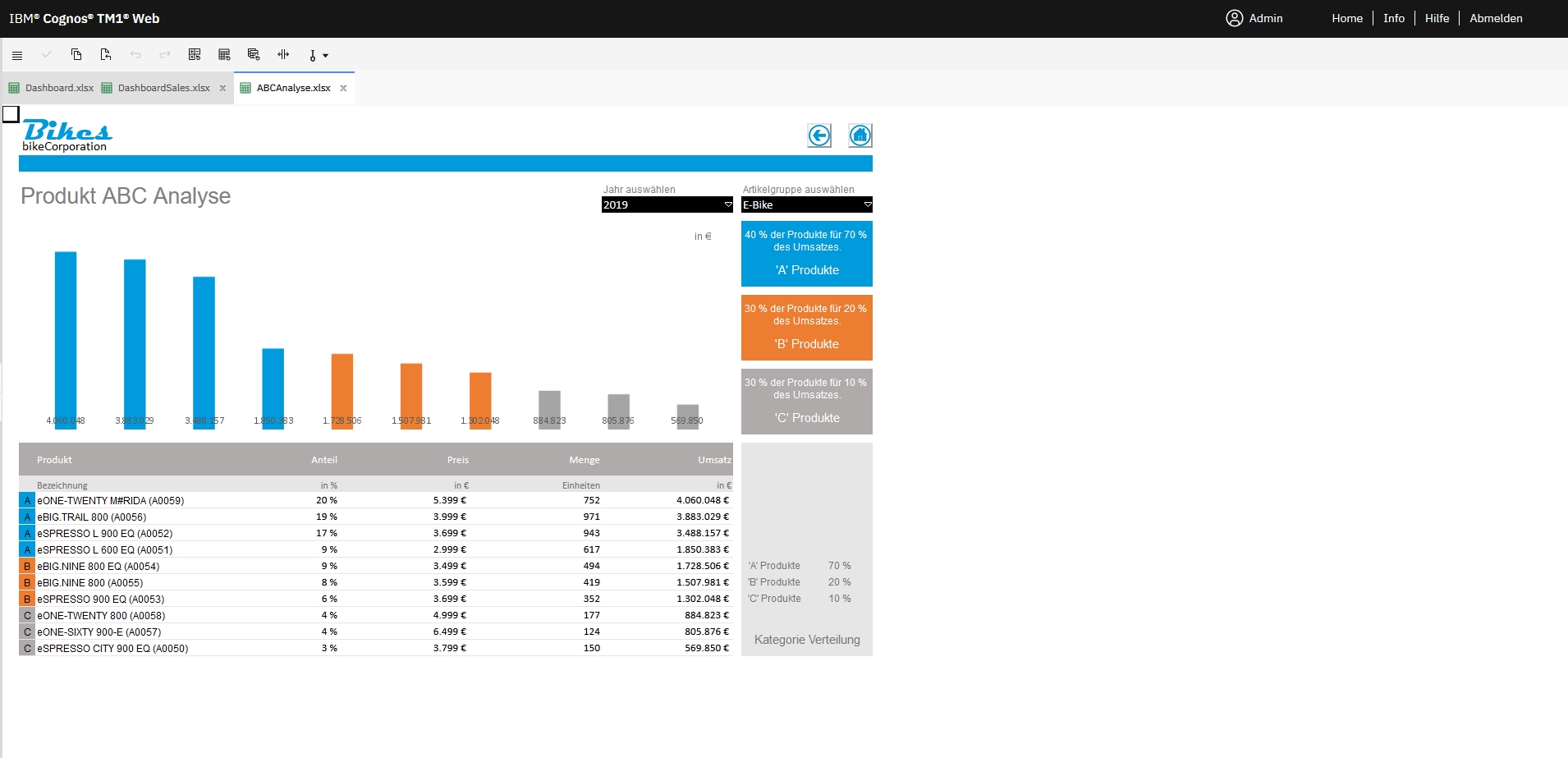Screen dimensions: 1568x758
Task: Click the Kategorie Verteilung label
Action: click(x=807, y=640)
